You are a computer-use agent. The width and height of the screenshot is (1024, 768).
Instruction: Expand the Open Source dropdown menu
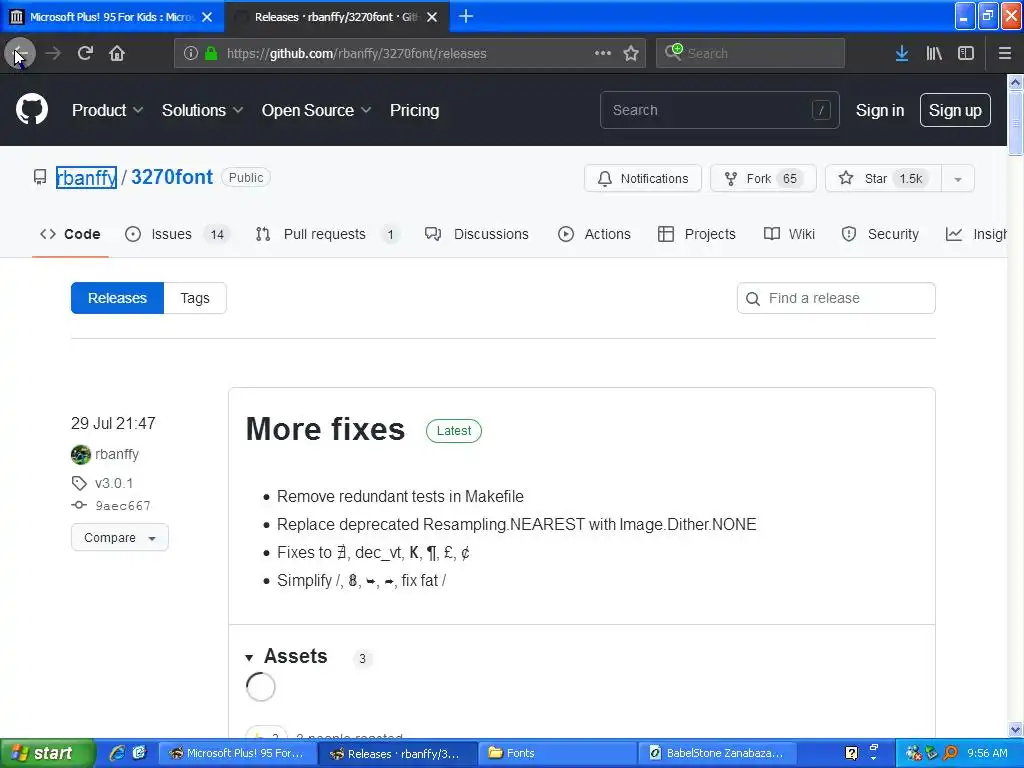pos(317,110)
